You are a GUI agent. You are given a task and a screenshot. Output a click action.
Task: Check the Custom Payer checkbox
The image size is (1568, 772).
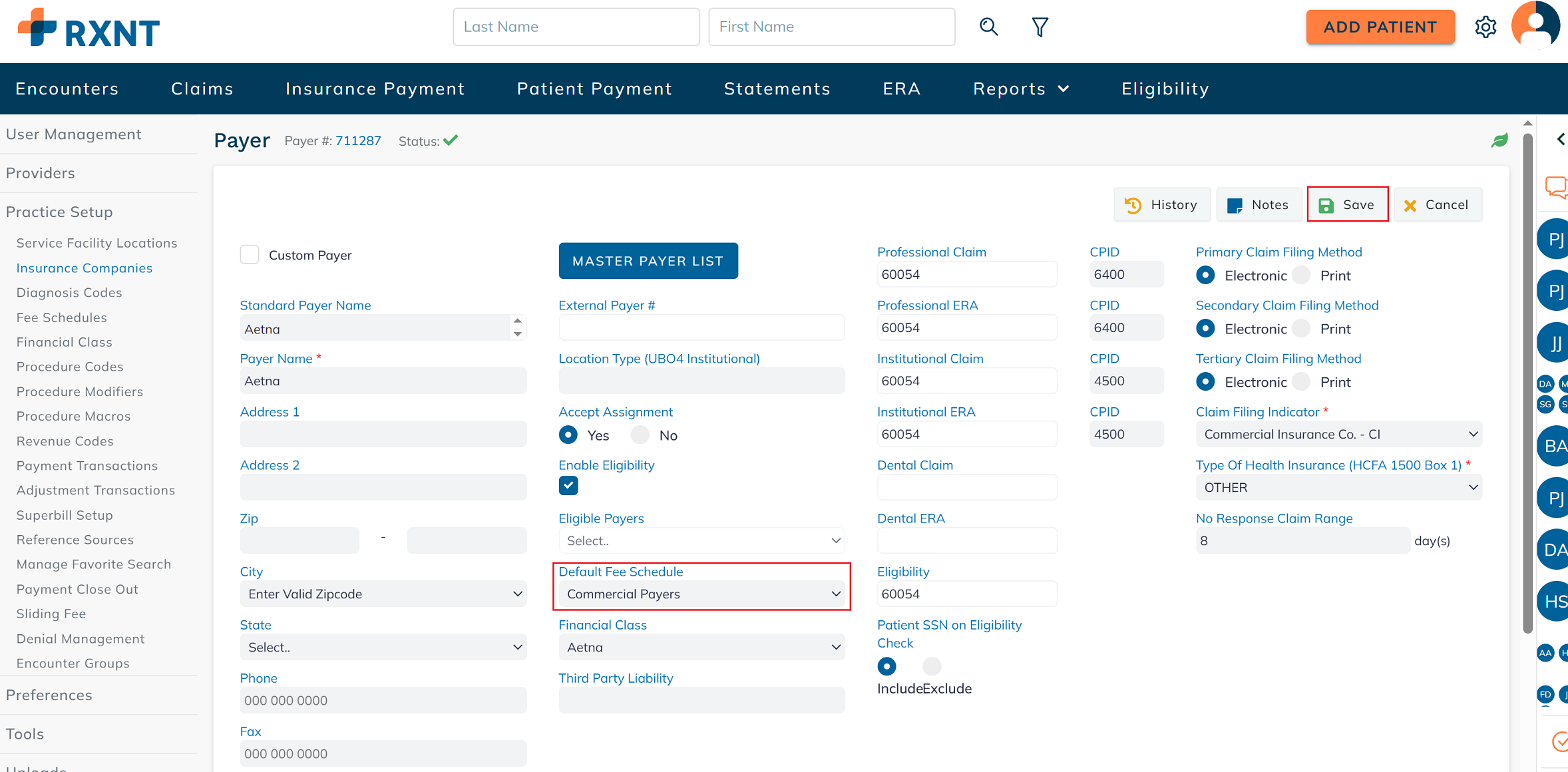click(250, 255)
